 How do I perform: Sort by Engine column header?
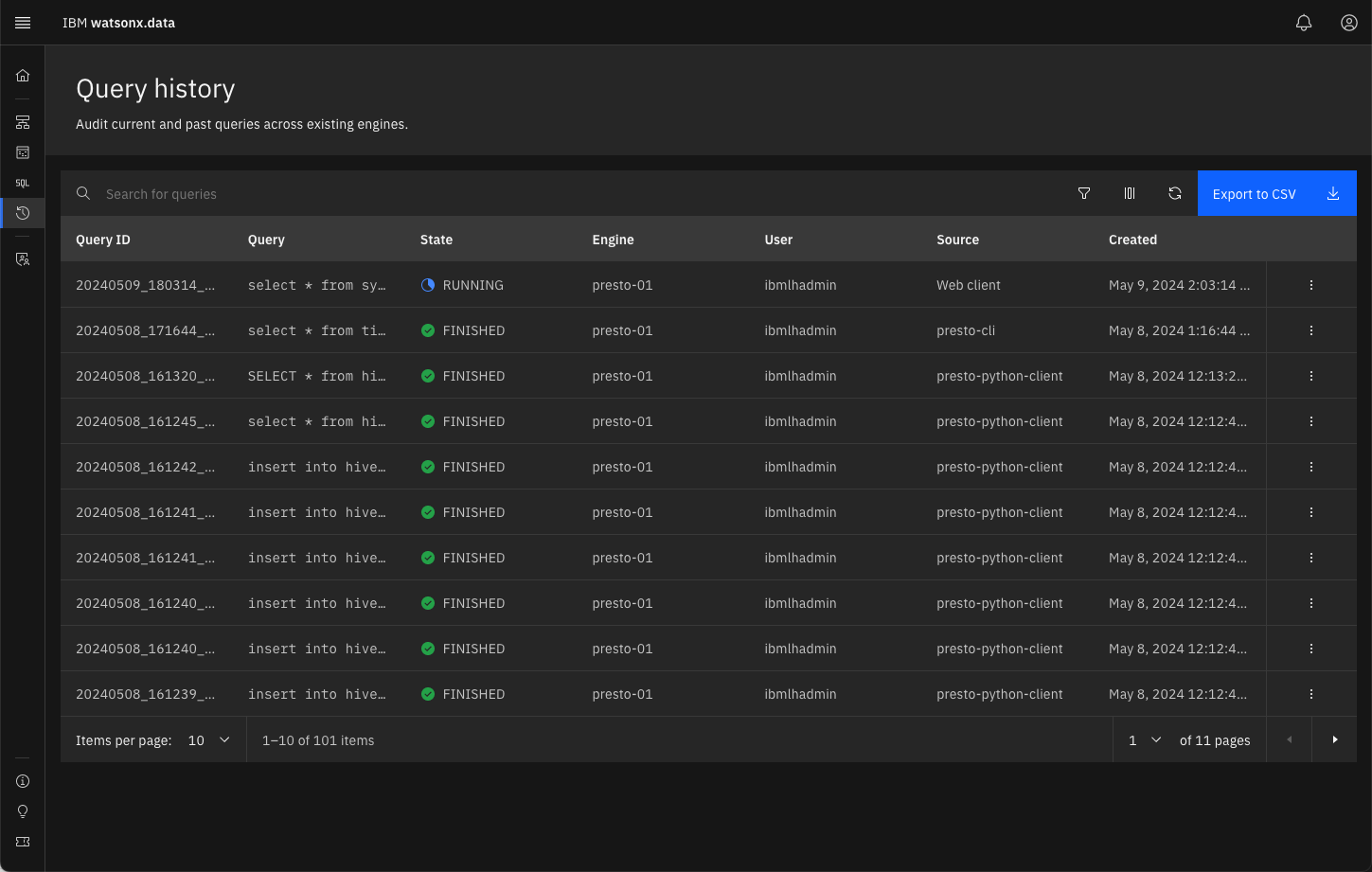click(x=614, y=240)
